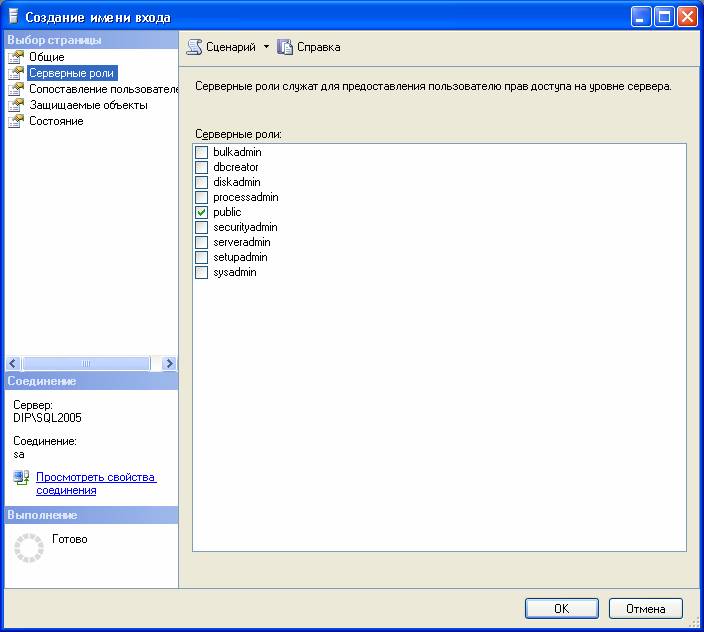Click the Общие page icon
The height and width of the screenshot is (632, 704).
pyautogui.click(x=16, y=57)
